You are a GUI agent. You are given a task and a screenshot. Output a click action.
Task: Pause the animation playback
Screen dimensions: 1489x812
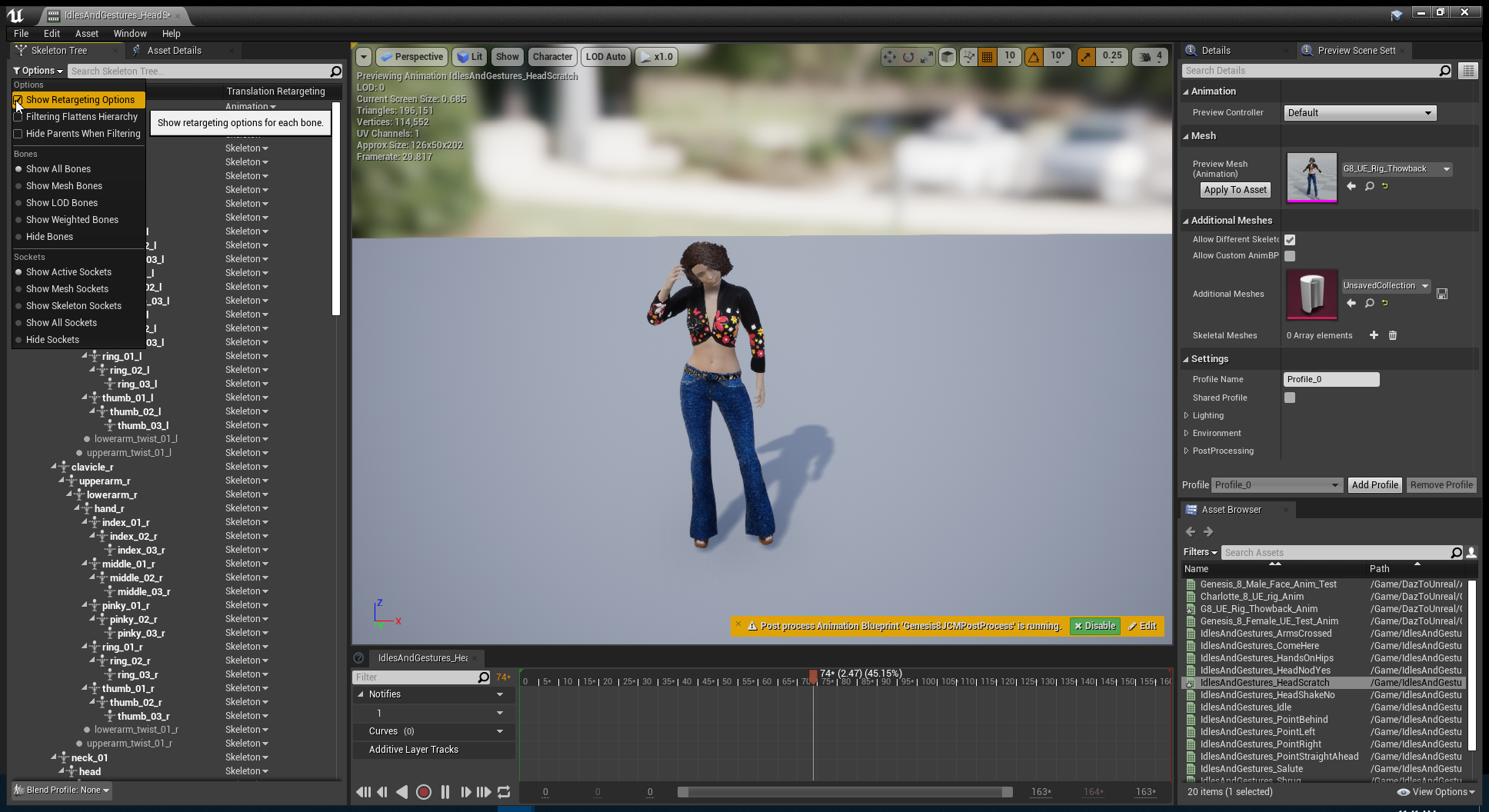445,792
